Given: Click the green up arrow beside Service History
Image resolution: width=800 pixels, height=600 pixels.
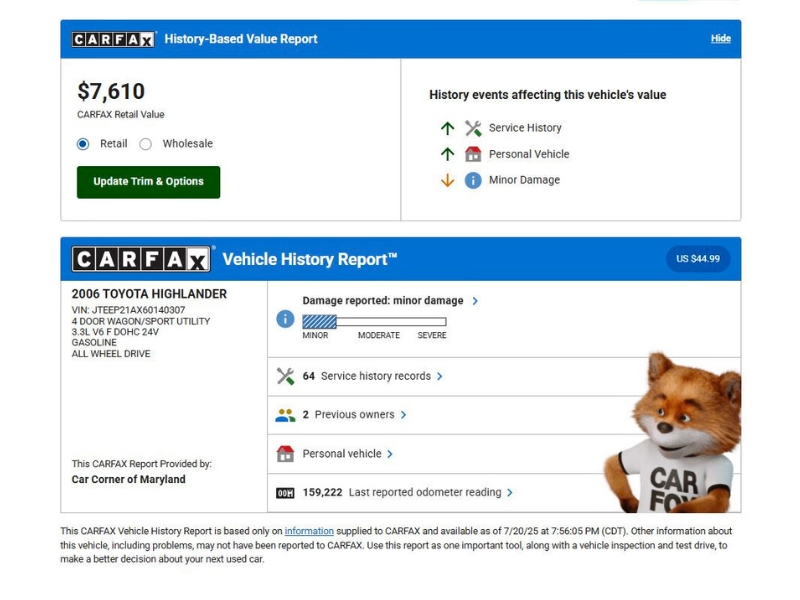Looking at the screenshot, I should (447, 128).
